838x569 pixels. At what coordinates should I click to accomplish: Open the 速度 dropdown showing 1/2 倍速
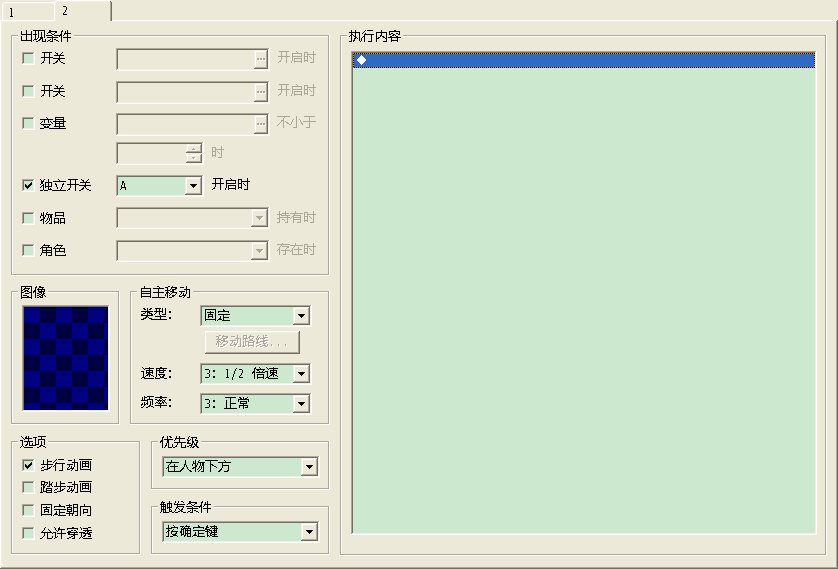tap(255, 374)
